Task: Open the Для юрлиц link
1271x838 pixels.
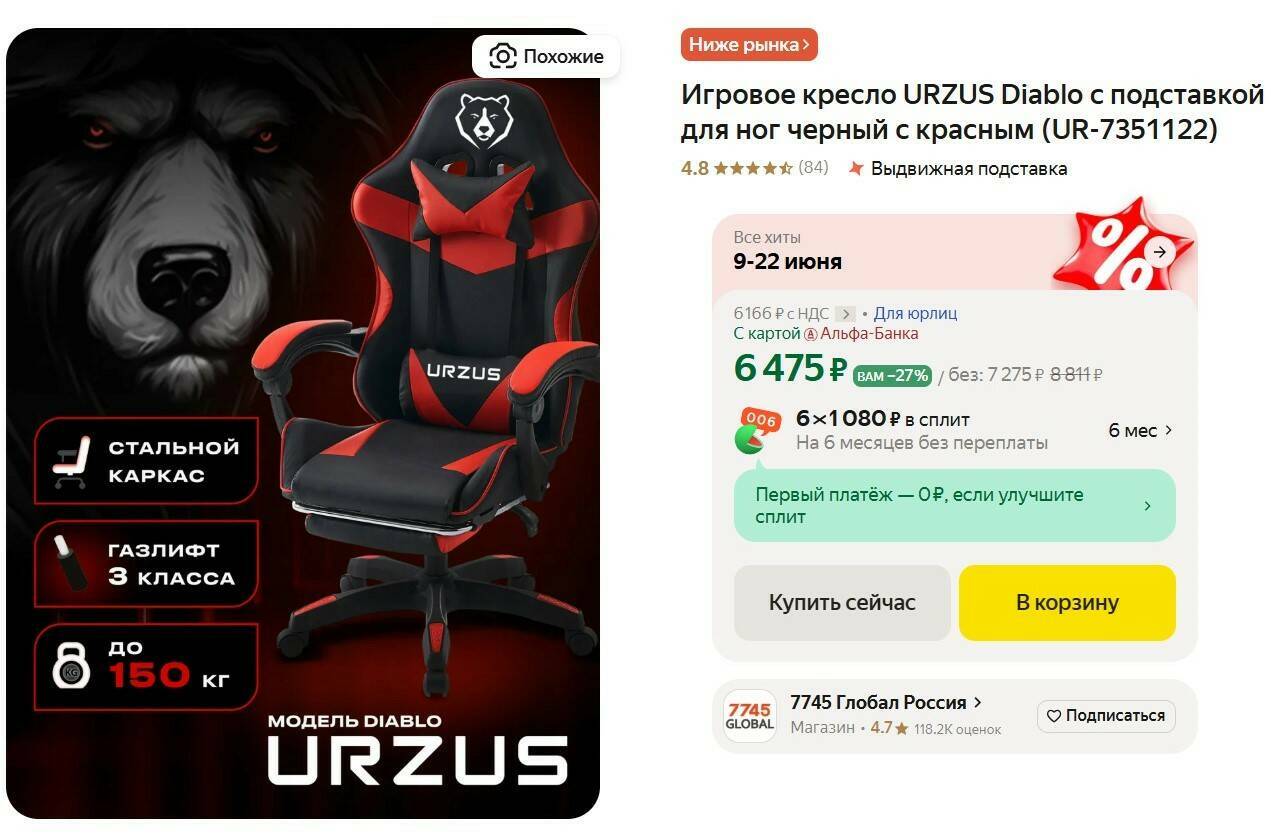Action: coord(915,313)
